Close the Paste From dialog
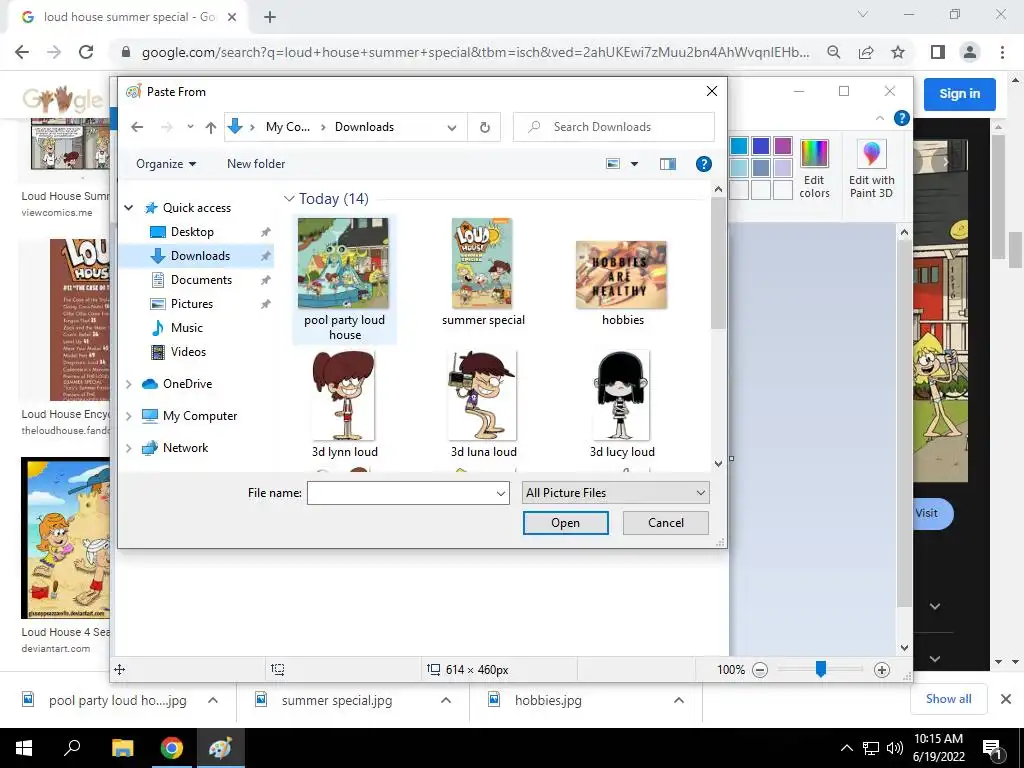Screen dimensions: 1024x768 tap(712, 91)
